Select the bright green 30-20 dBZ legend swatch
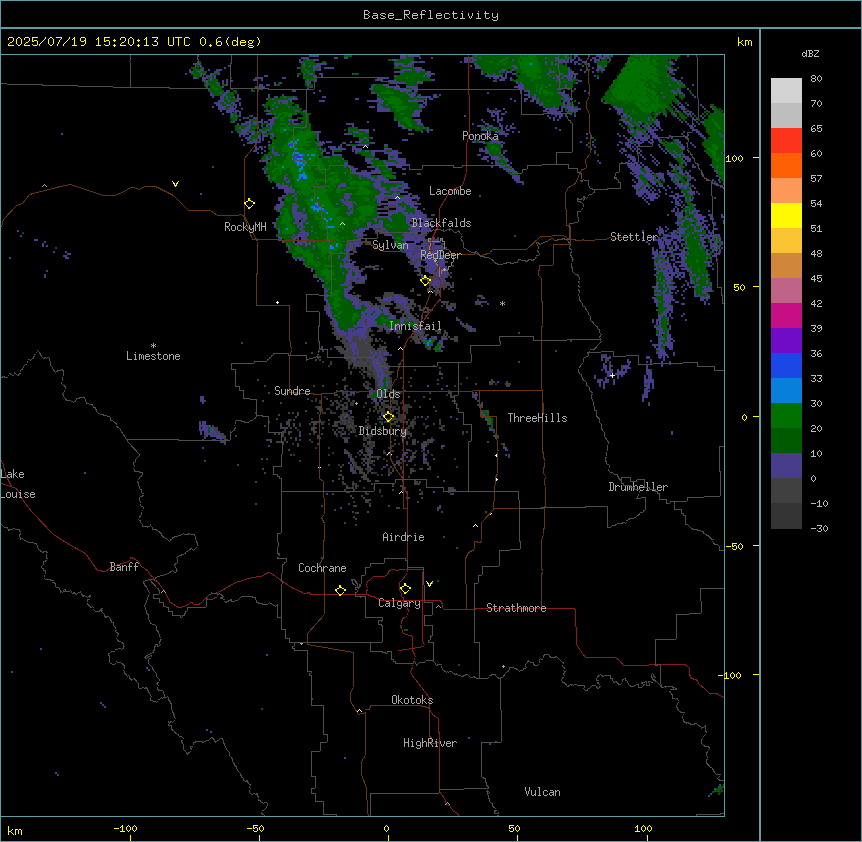This screenshot has width=862, height=842. [786, 416]
